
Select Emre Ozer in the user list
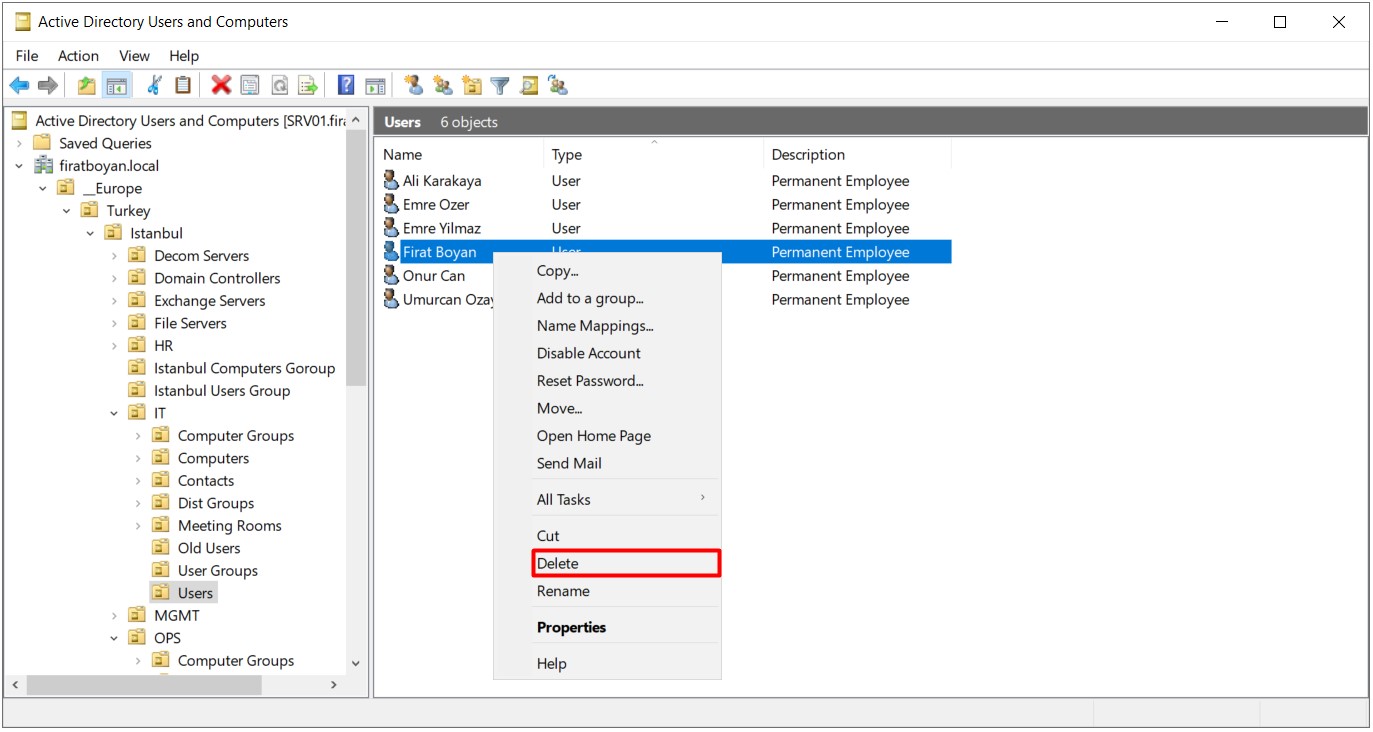tap(436, 204)
